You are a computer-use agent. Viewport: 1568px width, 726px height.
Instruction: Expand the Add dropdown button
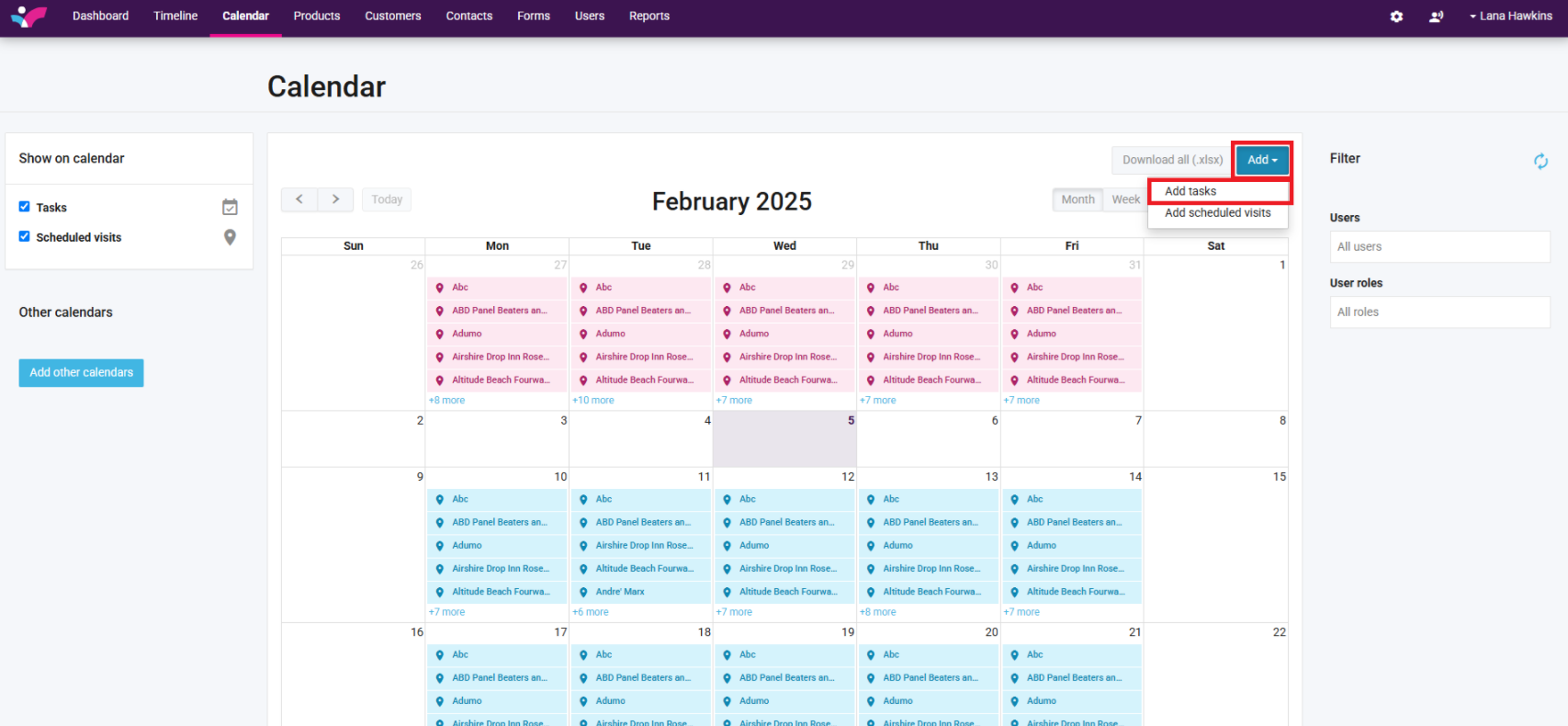[1262, 160]
